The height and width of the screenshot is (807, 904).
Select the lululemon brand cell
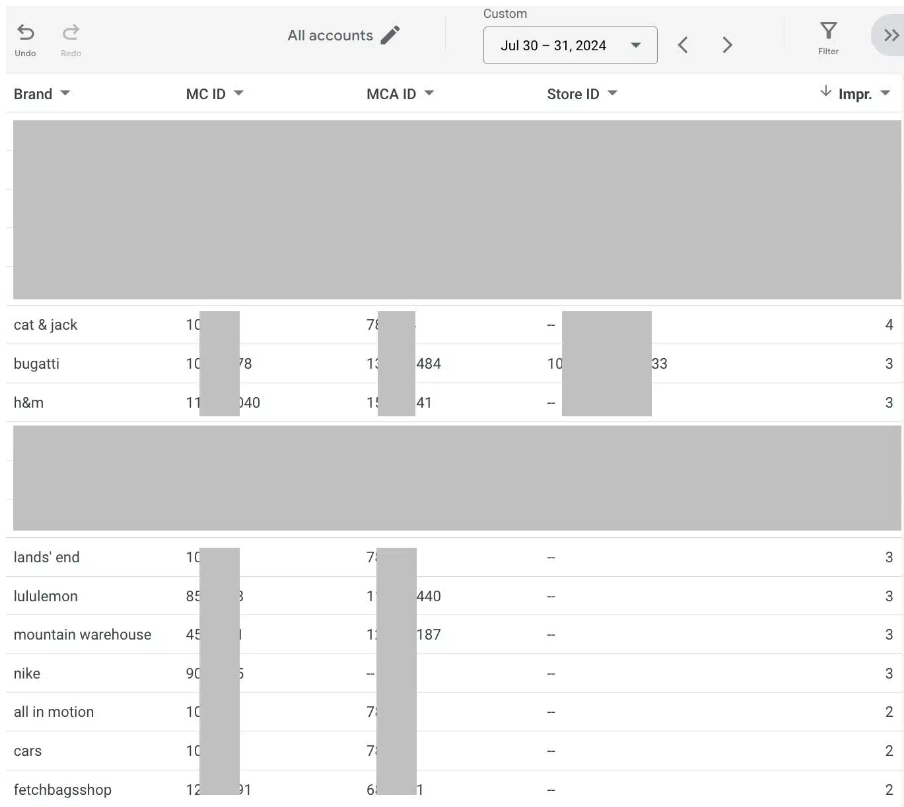coord(45,596)
